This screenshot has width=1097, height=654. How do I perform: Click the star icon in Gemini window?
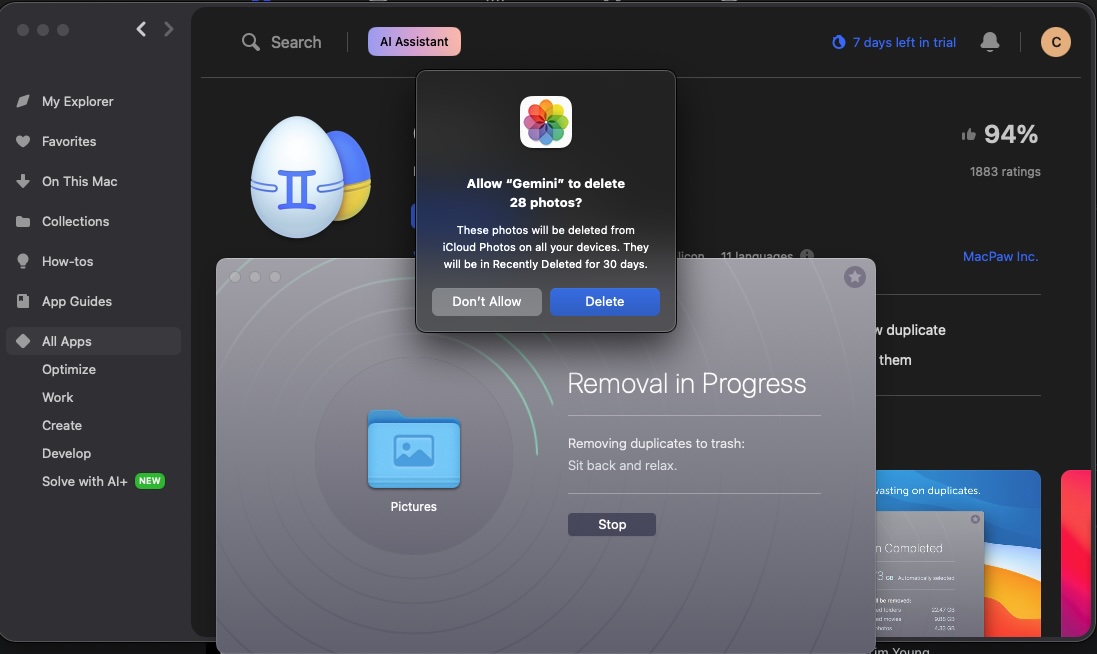854,277
